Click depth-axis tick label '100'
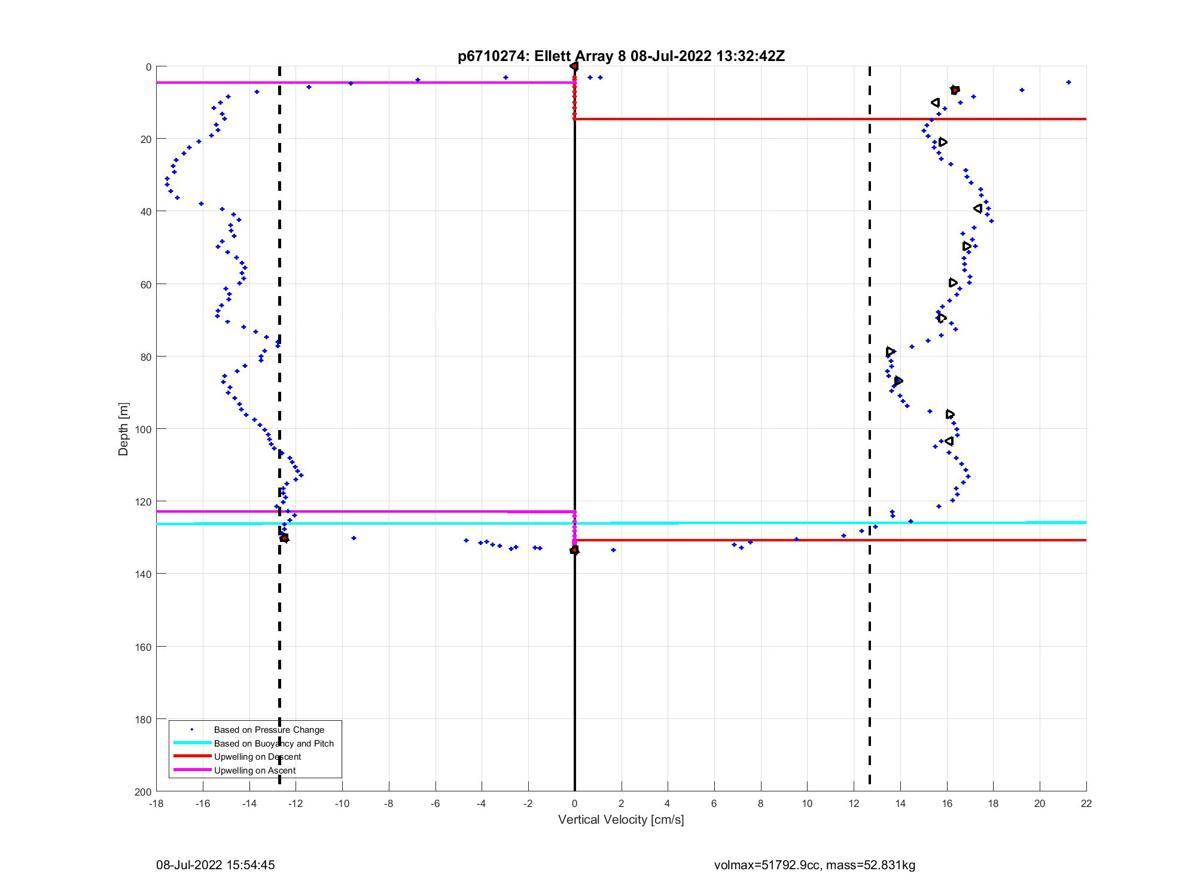 [142, 429]
